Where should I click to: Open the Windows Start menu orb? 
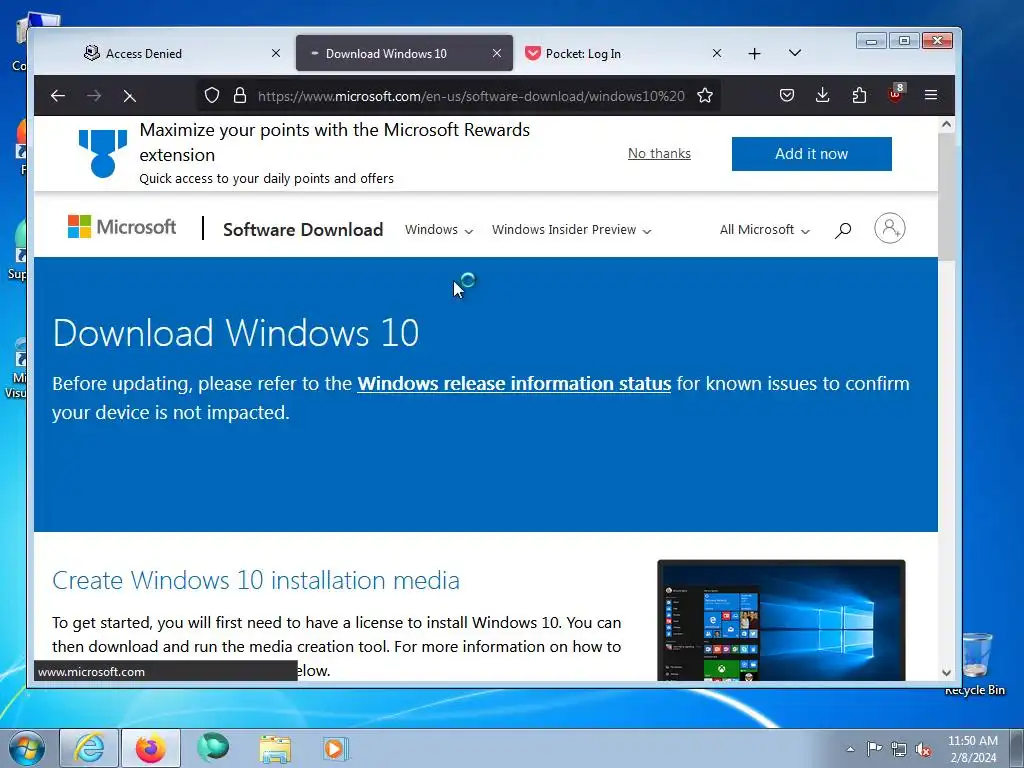pyautogui.click(x=26, y=748)
